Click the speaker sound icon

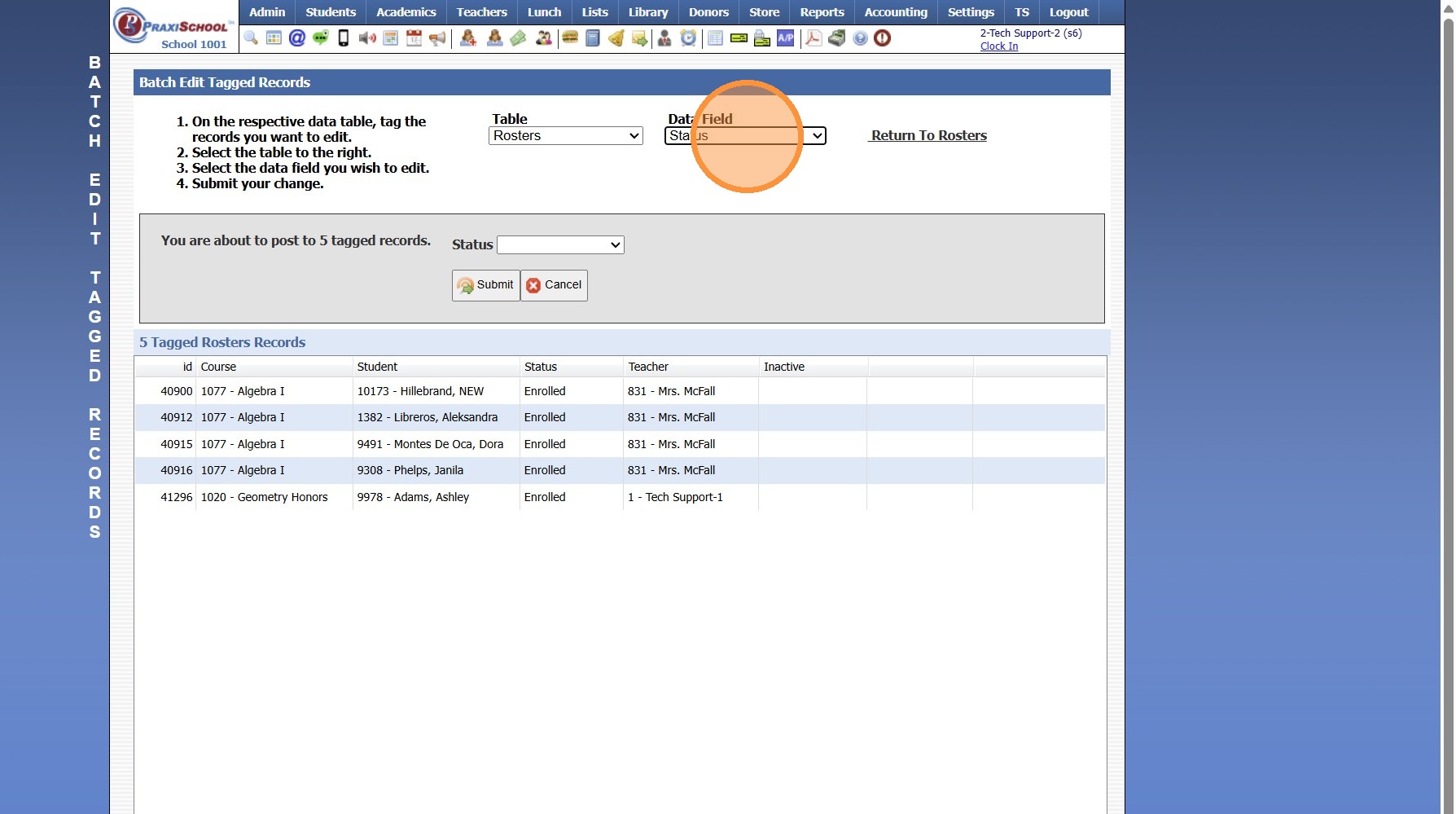[x=367, y=38]
